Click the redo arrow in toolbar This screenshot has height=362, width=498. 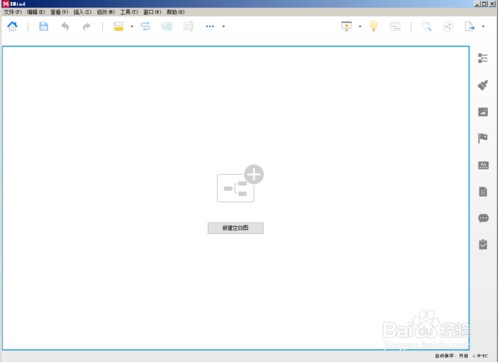(87, 26)
